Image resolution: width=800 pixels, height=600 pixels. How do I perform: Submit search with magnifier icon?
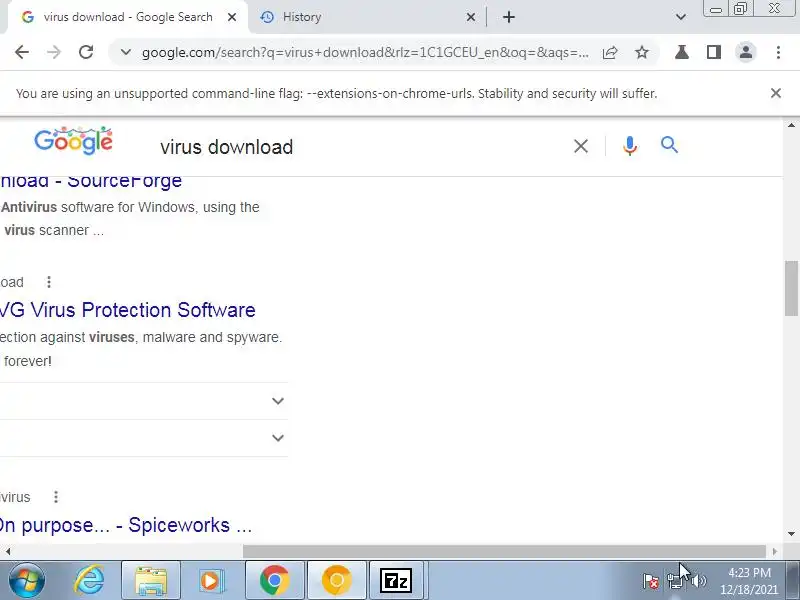[669, 145]
